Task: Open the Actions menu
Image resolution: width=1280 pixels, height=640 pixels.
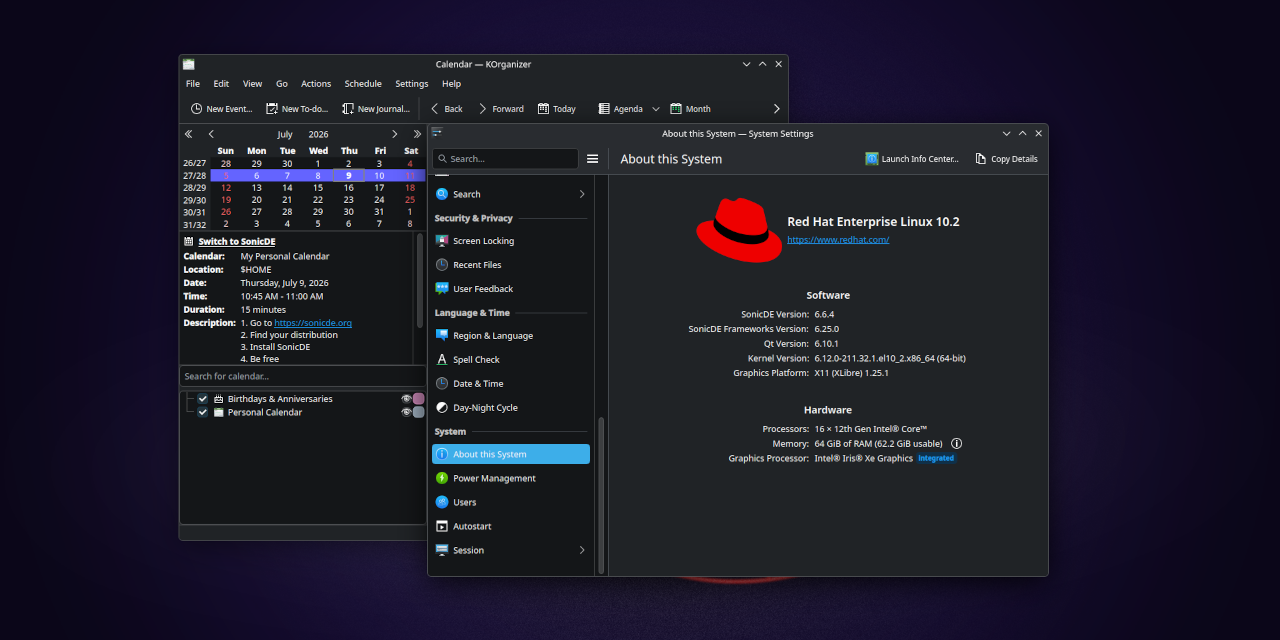Action: pos(316,84)
